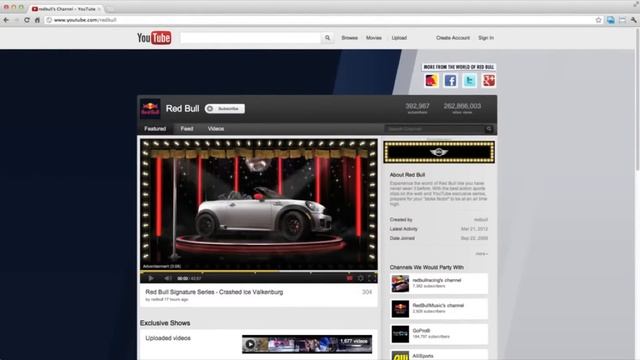
Task: Select the Feed tab
Action: pos(187,129)
